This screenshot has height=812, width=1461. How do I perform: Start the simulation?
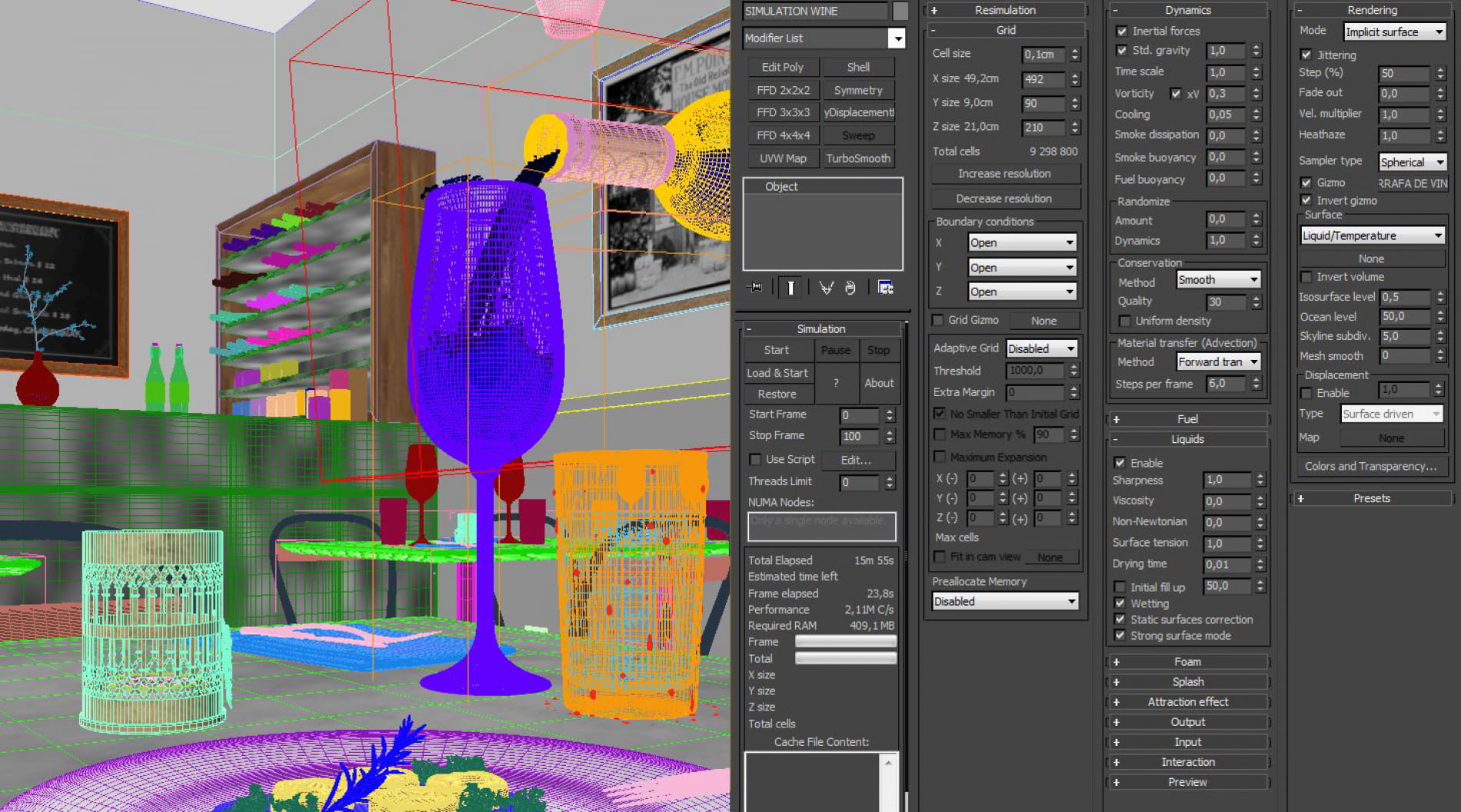point(776,350)
